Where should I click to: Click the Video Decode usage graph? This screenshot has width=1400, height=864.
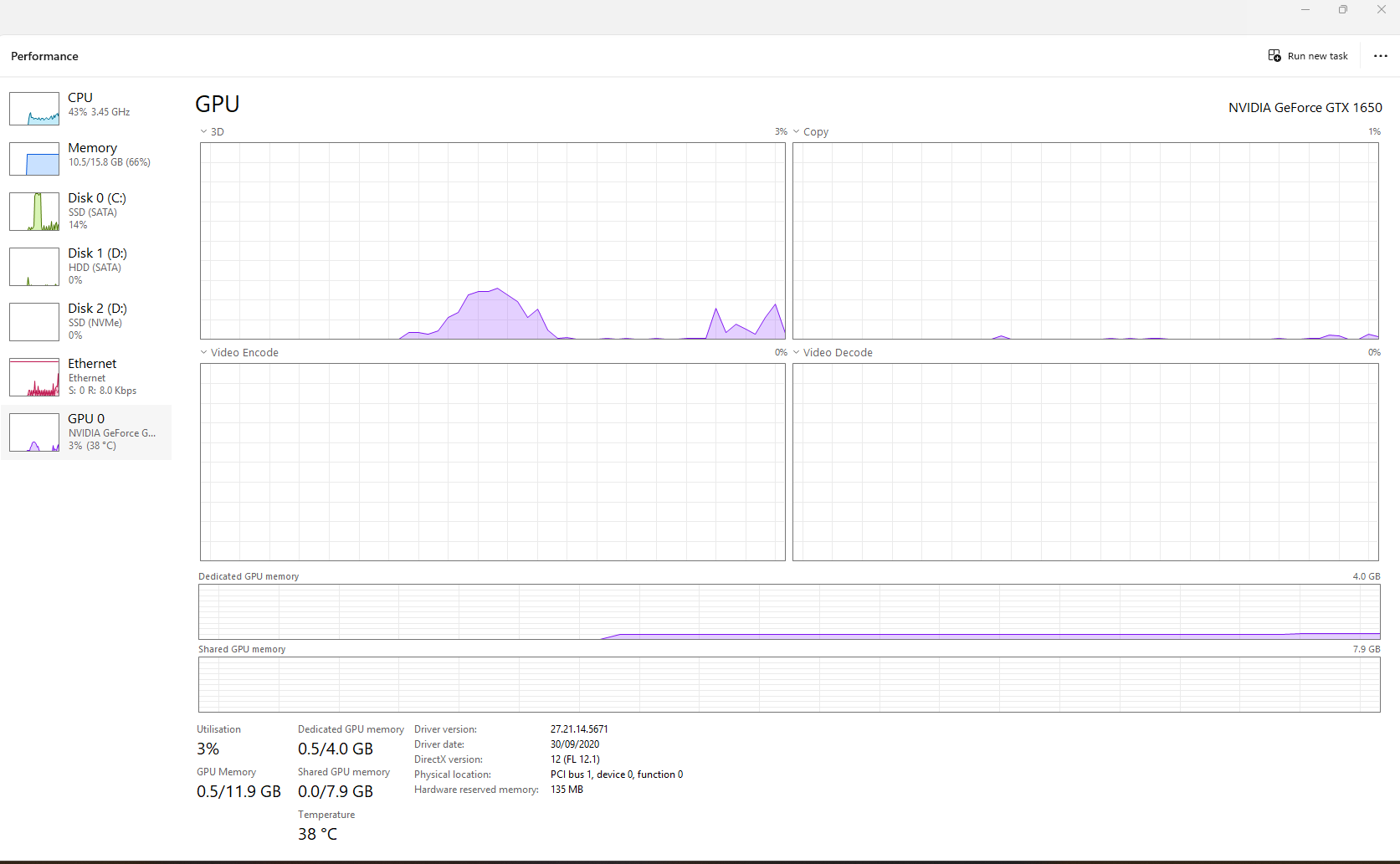(x=1085, y=462)
